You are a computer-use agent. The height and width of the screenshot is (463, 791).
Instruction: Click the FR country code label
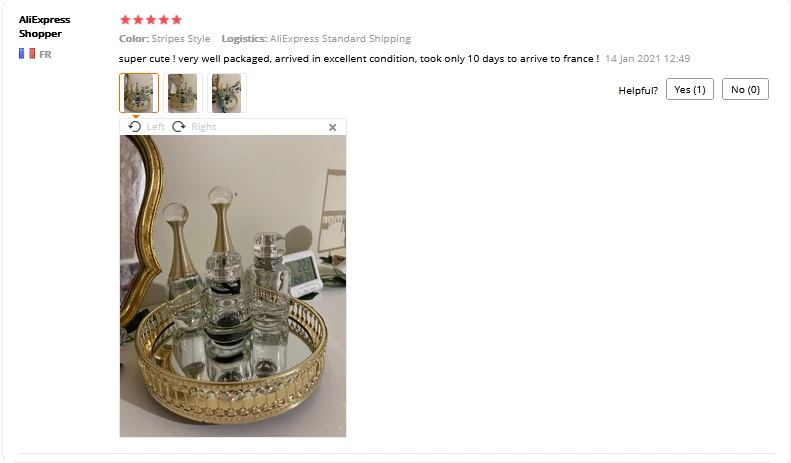(x=45, y=54)
